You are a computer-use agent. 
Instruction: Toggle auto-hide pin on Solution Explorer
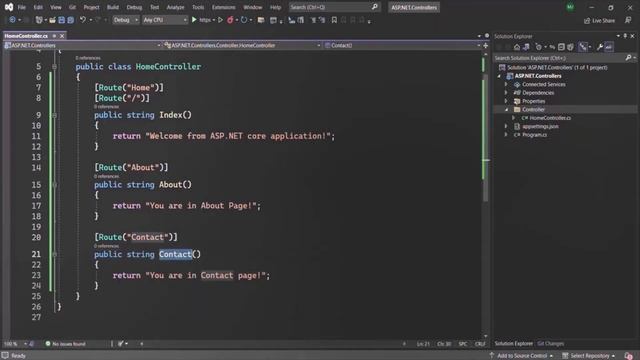(625, 36)
